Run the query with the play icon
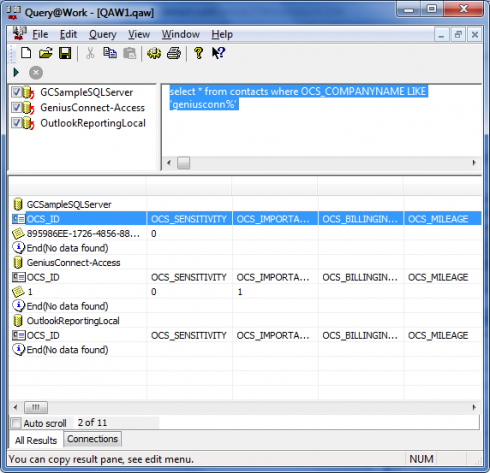The image size is (490, 473). click(x=16, y=72)
